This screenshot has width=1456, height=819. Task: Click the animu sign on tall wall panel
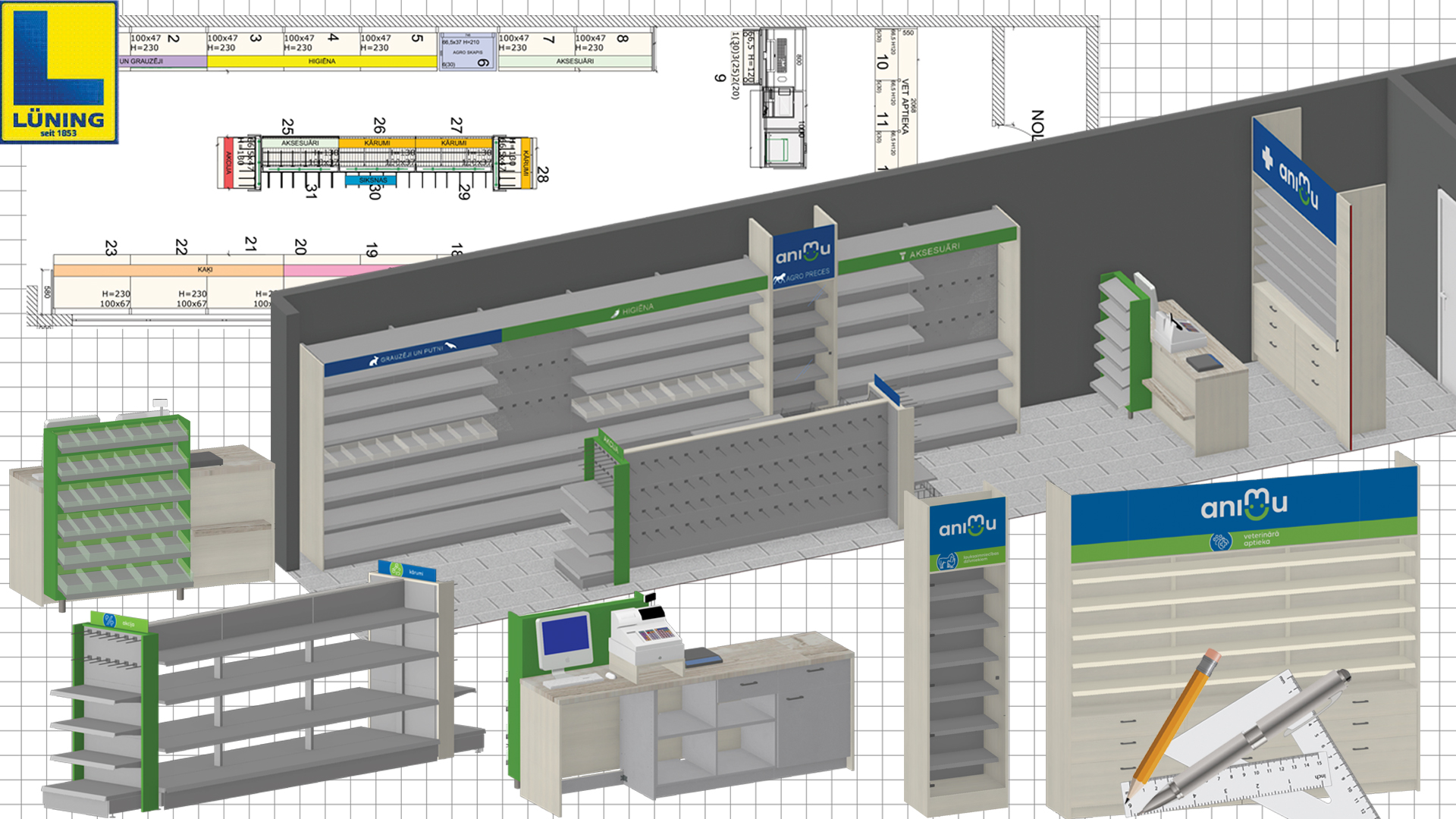tap(1294, 179)
